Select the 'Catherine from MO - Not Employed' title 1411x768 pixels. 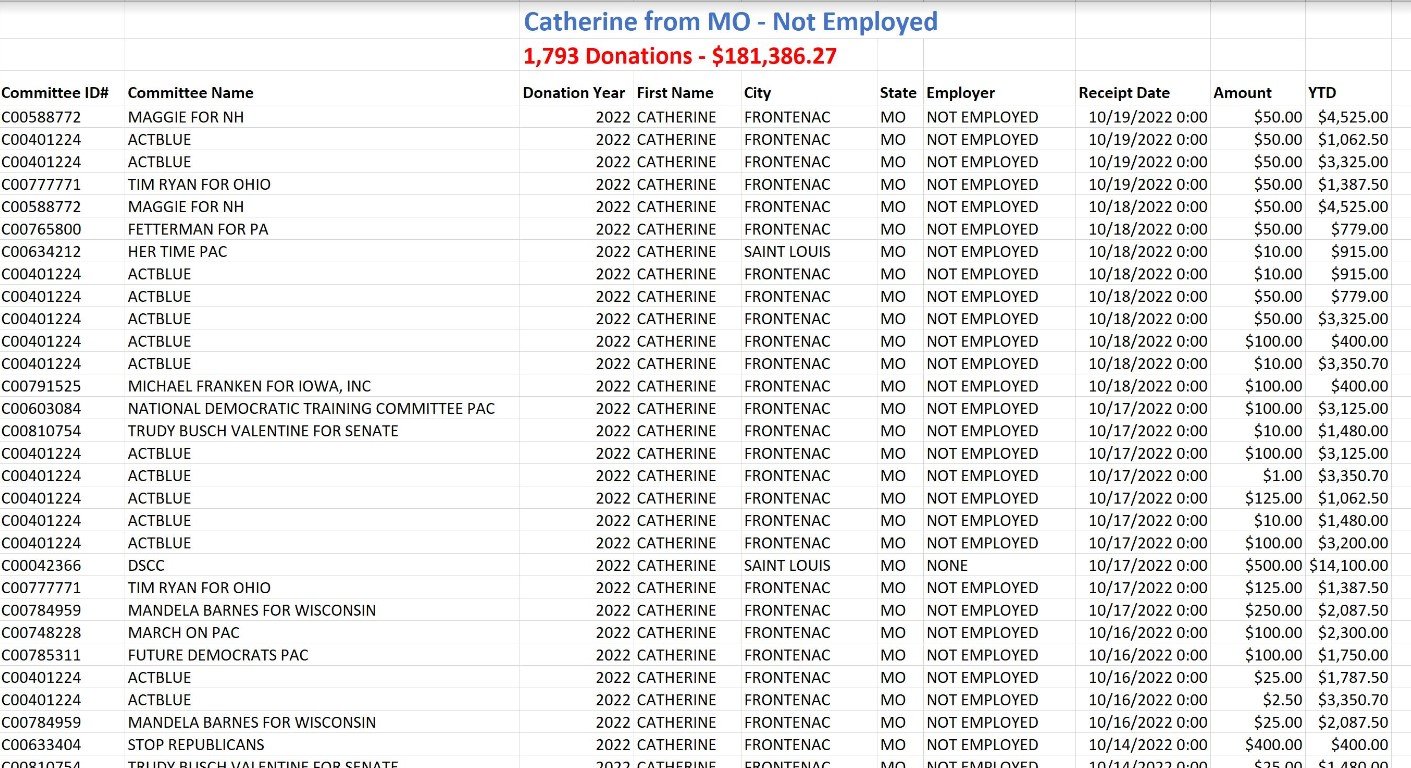[730, 21]
